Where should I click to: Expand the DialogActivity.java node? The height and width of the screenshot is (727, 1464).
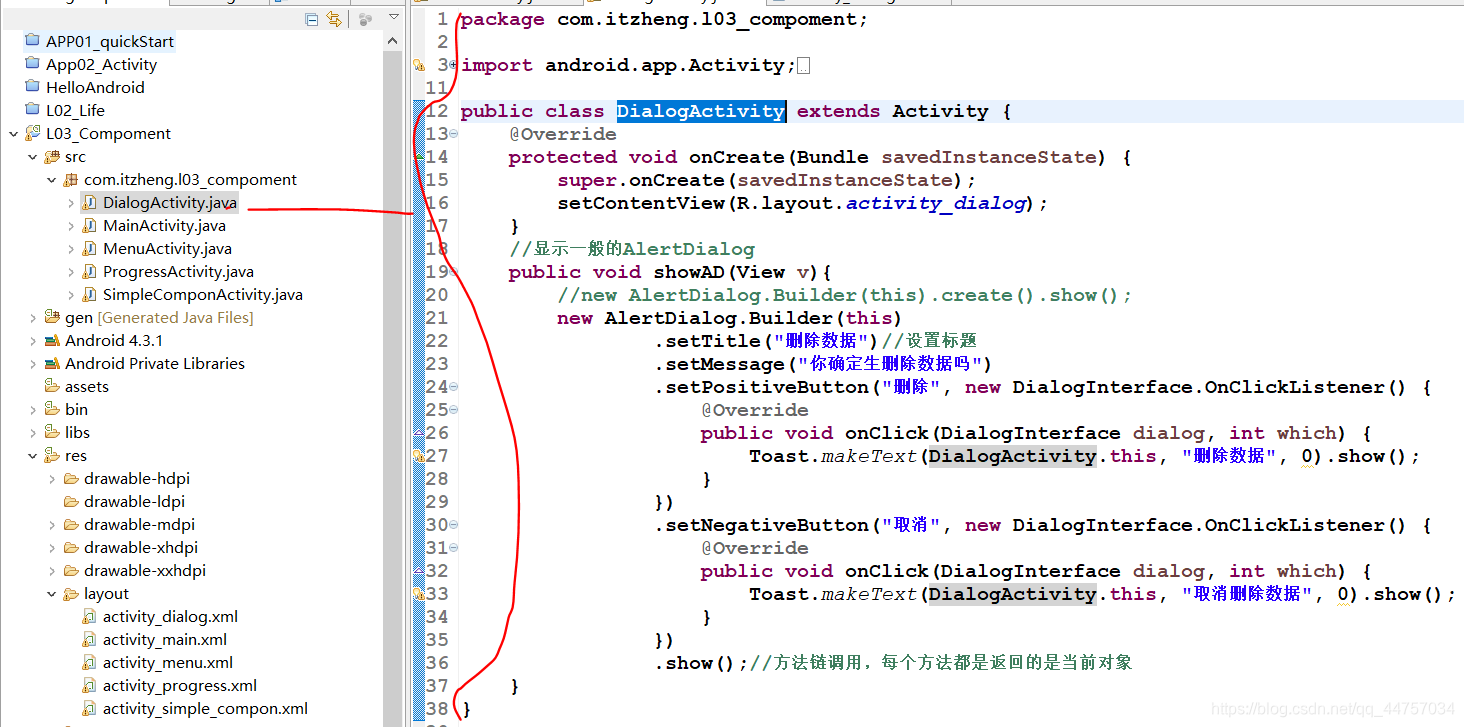(x=71, y=203)
